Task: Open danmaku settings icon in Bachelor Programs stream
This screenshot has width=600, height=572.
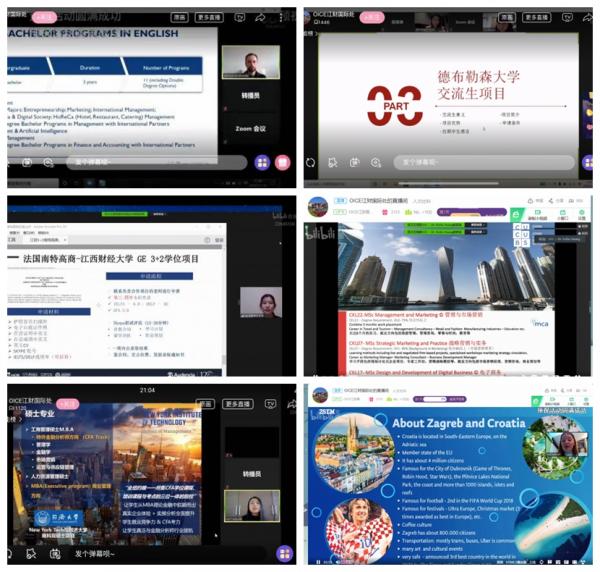Action: pos(27,163)
